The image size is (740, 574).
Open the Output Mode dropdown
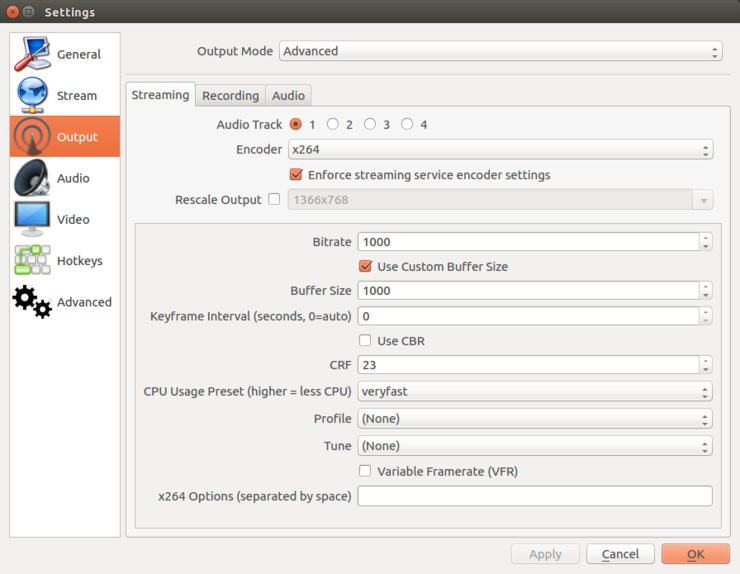pyautogui.click(x=501, y=51)
